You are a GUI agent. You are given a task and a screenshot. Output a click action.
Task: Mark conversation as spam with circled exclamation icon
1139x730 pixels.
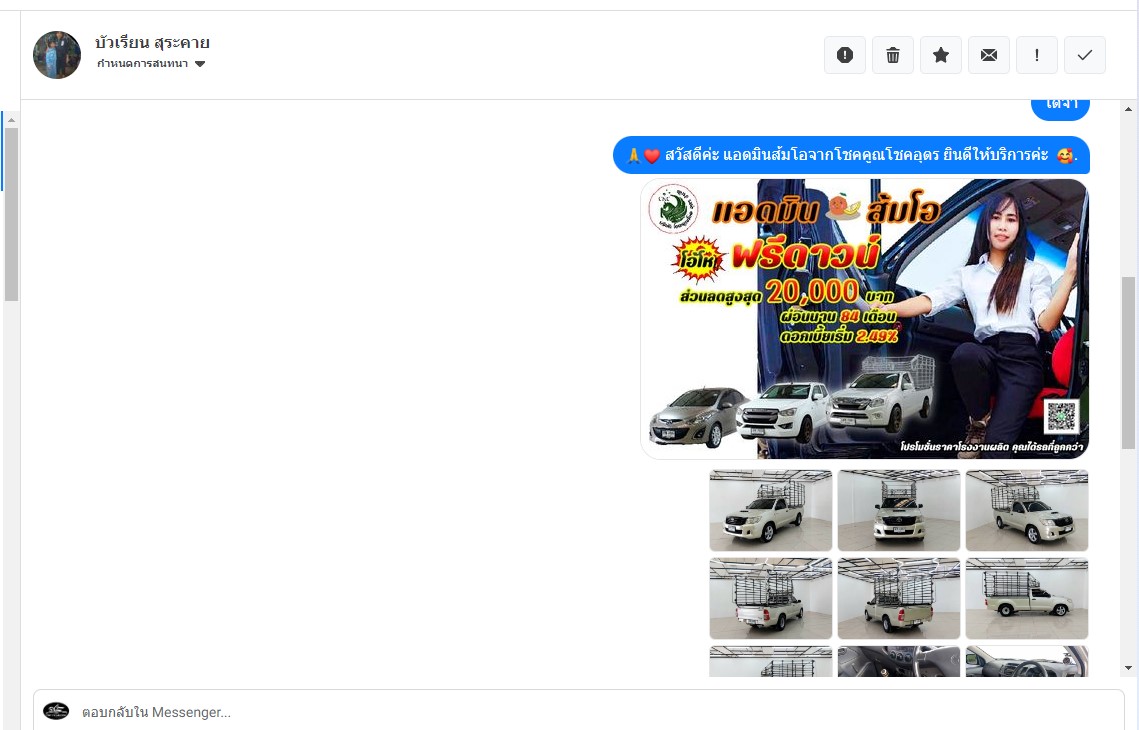[845, 55]
